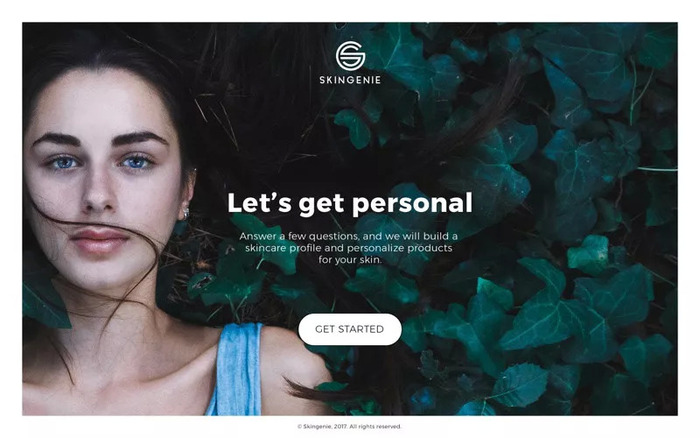Click the GET STARTED button
This screenshot has height=438, width=700.
pos(350,329)
